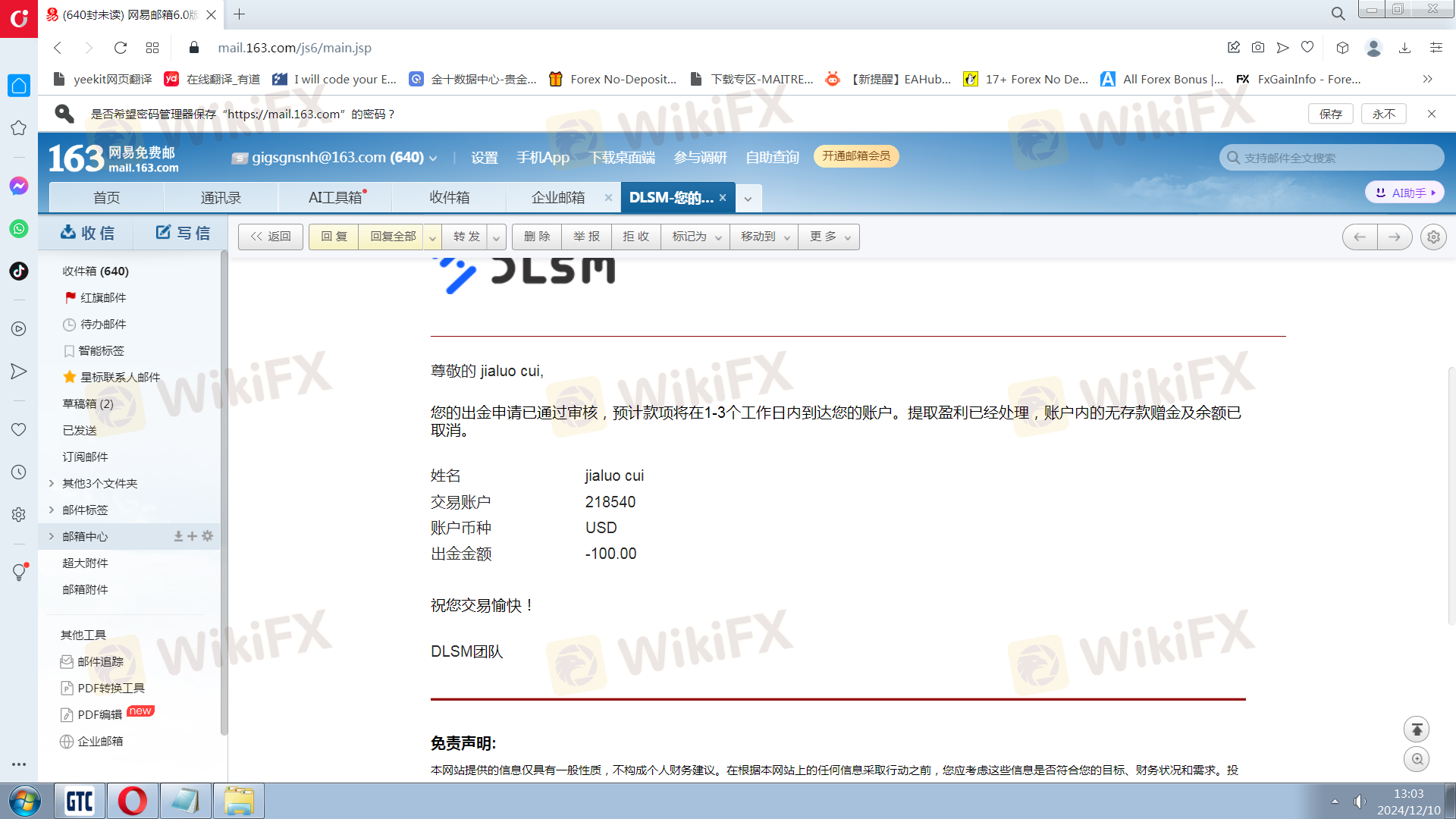
Task: Click 永不 in the password prompt
Action: click(1384, 114)
